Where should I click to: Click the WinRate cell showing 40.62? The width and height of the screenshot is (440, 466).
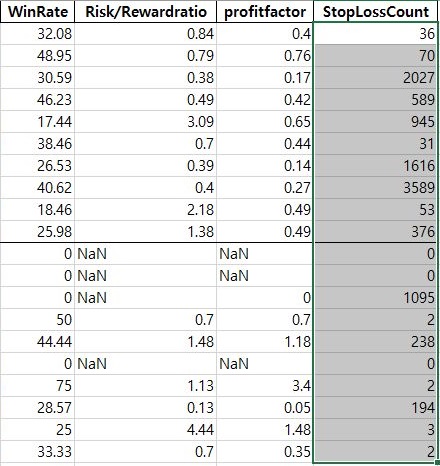point(37,188)
